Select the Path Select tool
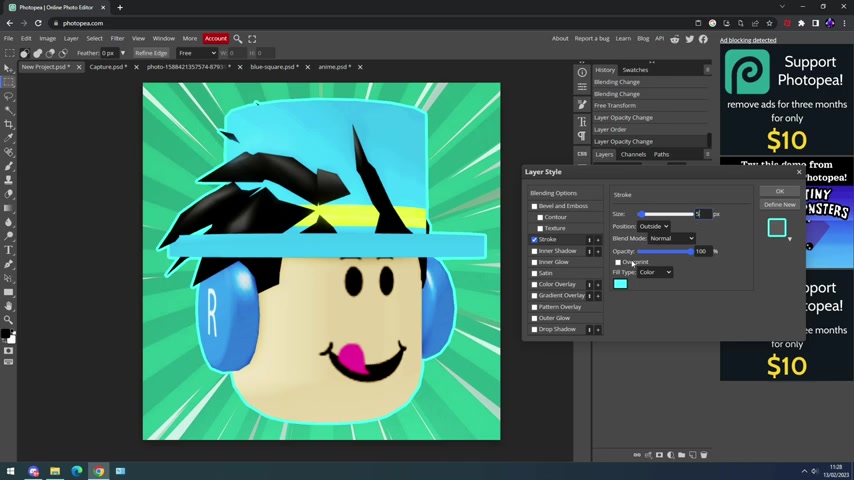854x480 pixels. click(x=9, y=278)
